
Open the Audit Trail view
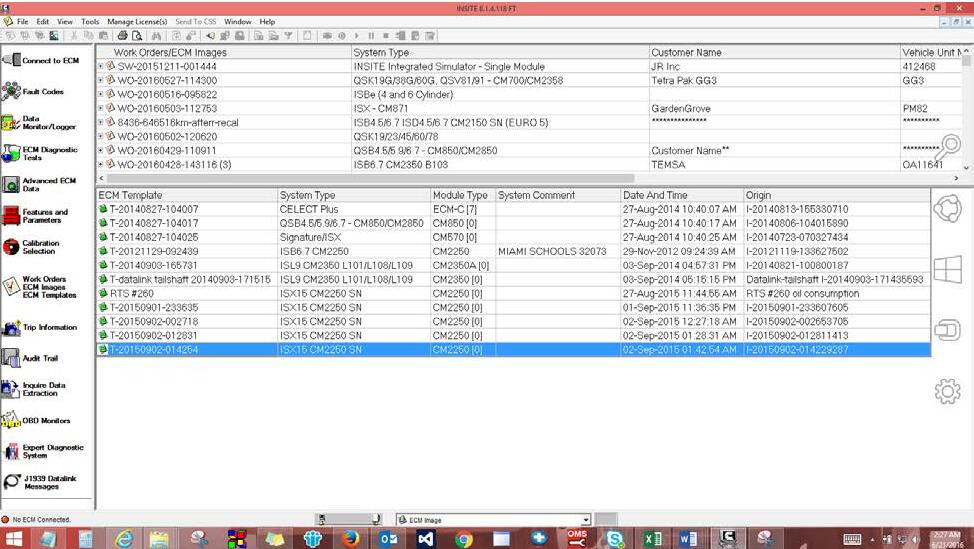coord(30,358)
